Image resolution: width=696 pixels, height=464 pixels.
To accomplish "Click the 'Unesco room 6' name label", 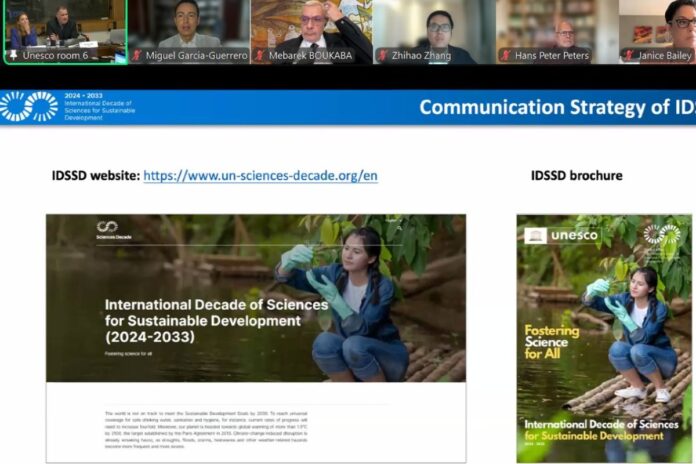I will (x=55, y=56).
